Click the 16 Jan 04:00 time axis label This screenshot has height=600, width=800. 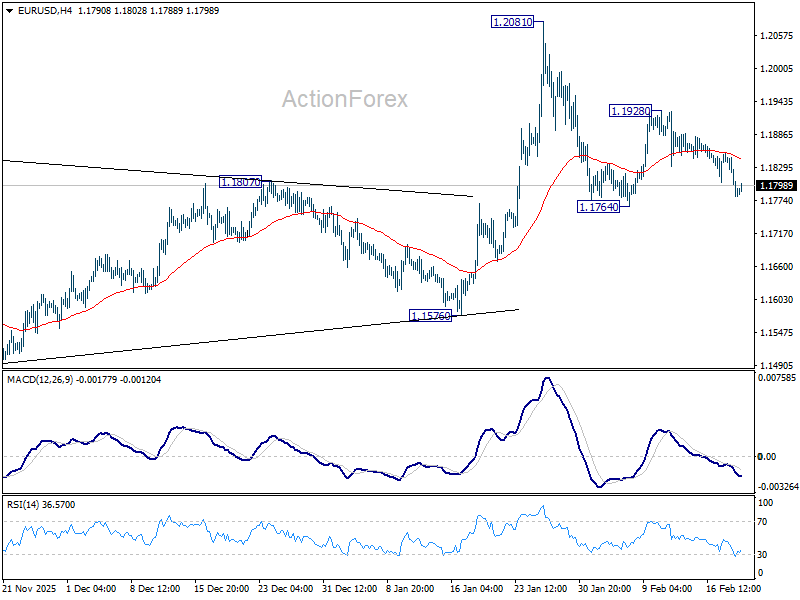click(x=477, y=589)
